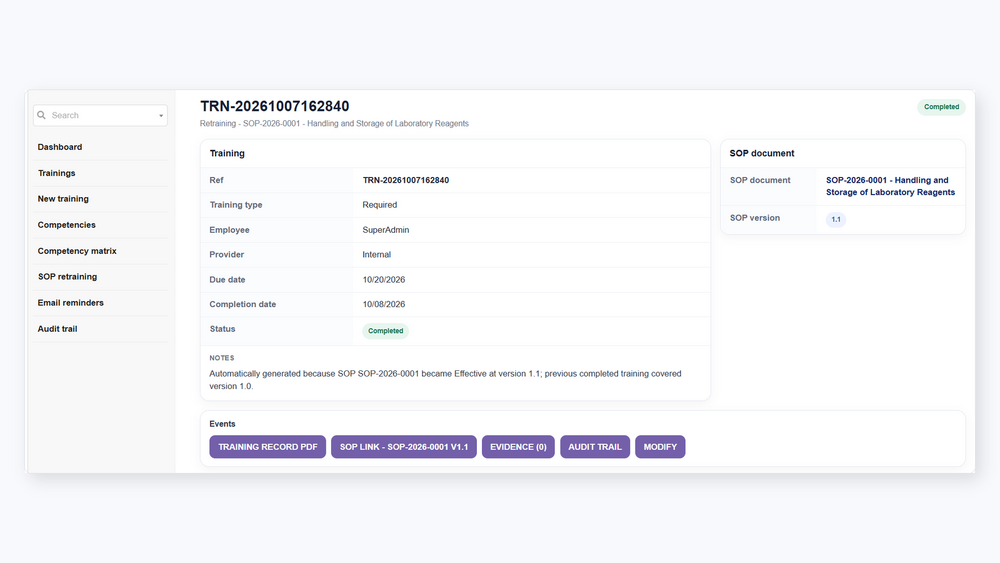Click the search magnifier icon
1000x563 pixels.
(41, 115)
